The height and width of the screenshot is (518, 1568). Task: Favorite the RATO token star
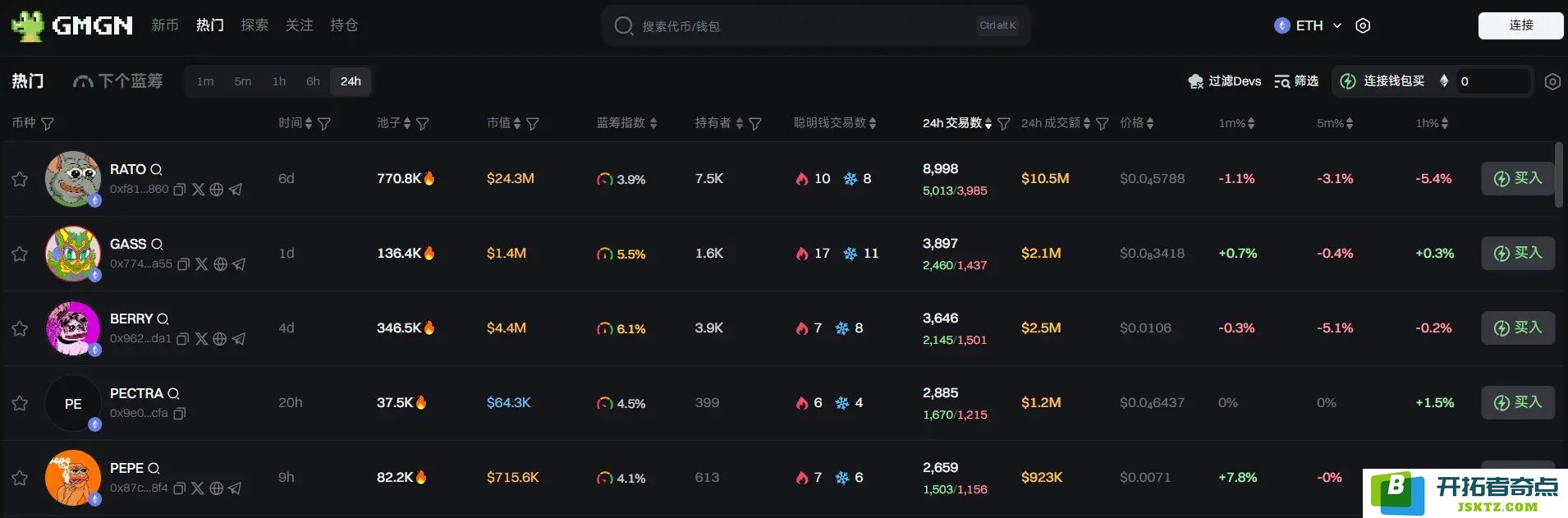point(20,179)
